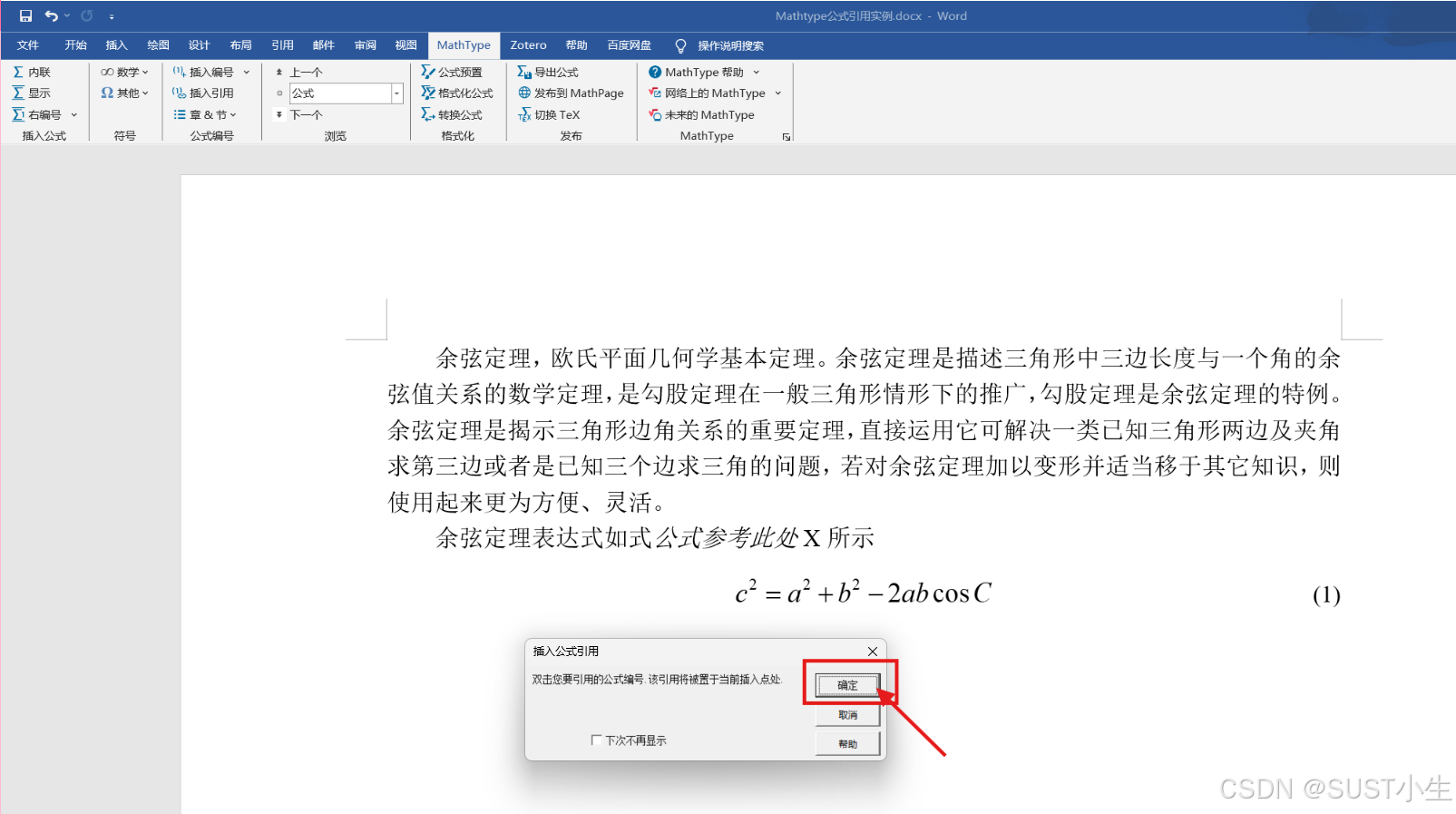The image size is (1456, 814).
Task: Open the 其他 symbols dropdown
Action: click(124, 93)
